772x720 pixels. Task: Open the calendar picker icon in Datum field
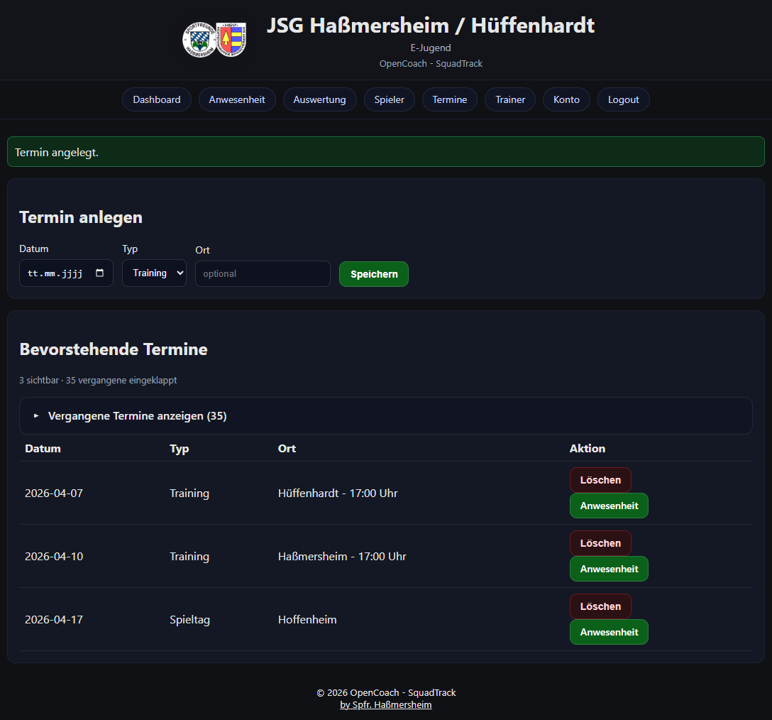pyautogui.click(x=99, y=273)
